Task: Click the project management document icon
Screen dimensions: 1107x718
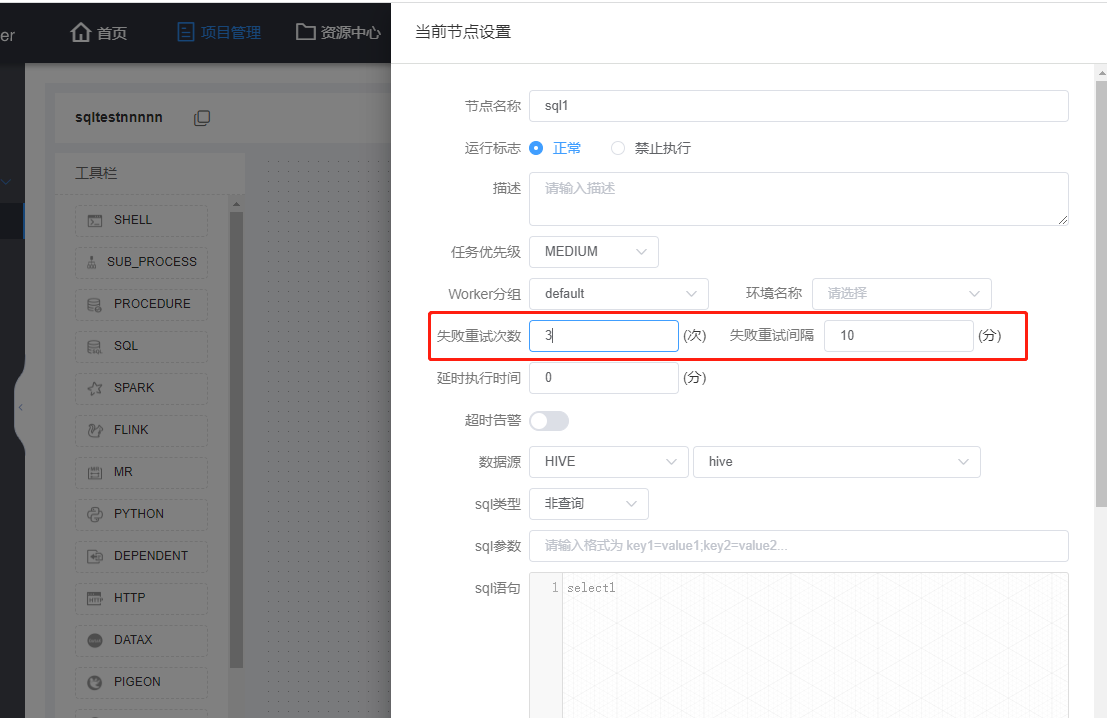Action: [186, 32]
